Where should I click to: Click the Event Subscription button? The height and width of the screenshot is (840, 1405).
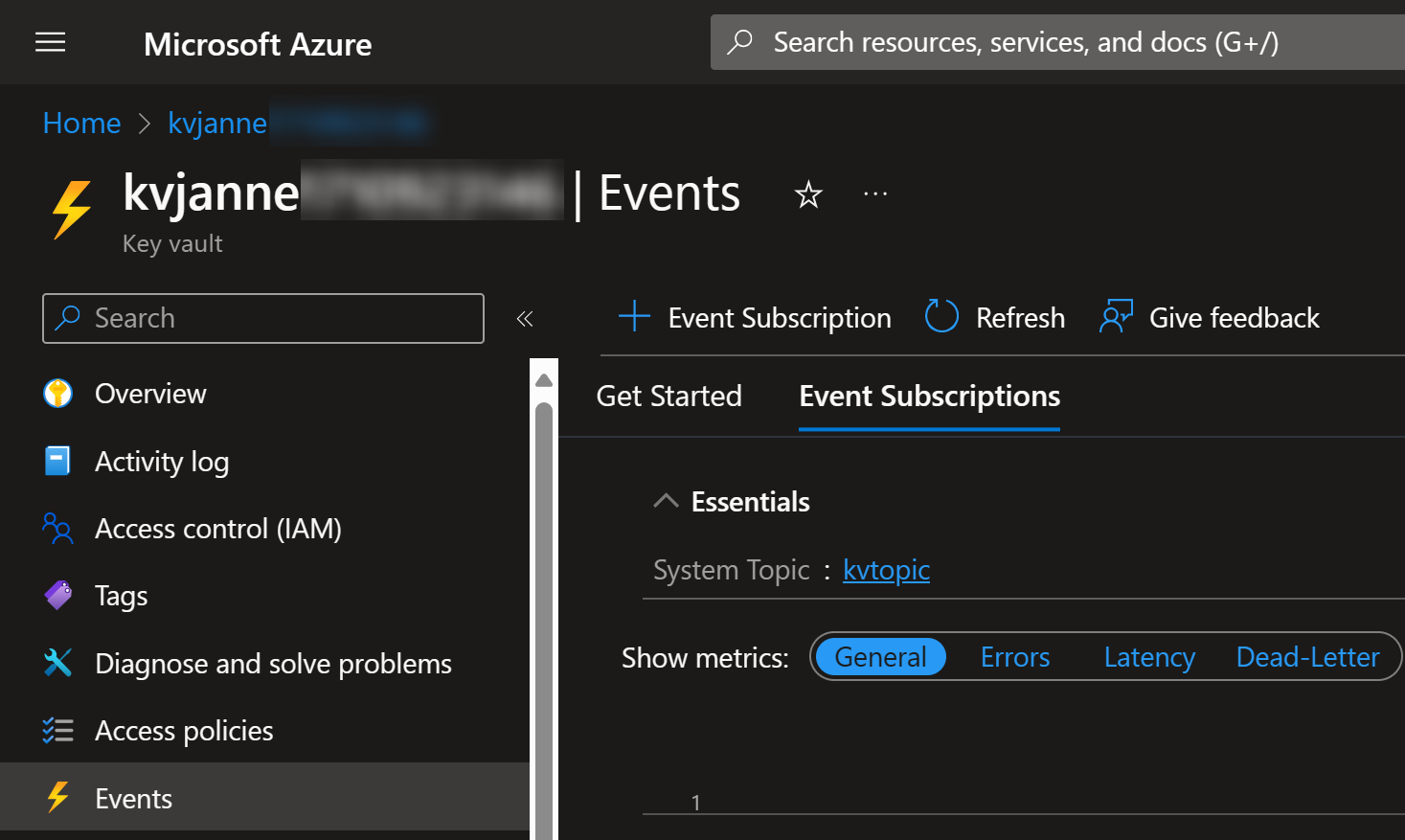pos(755,317)
